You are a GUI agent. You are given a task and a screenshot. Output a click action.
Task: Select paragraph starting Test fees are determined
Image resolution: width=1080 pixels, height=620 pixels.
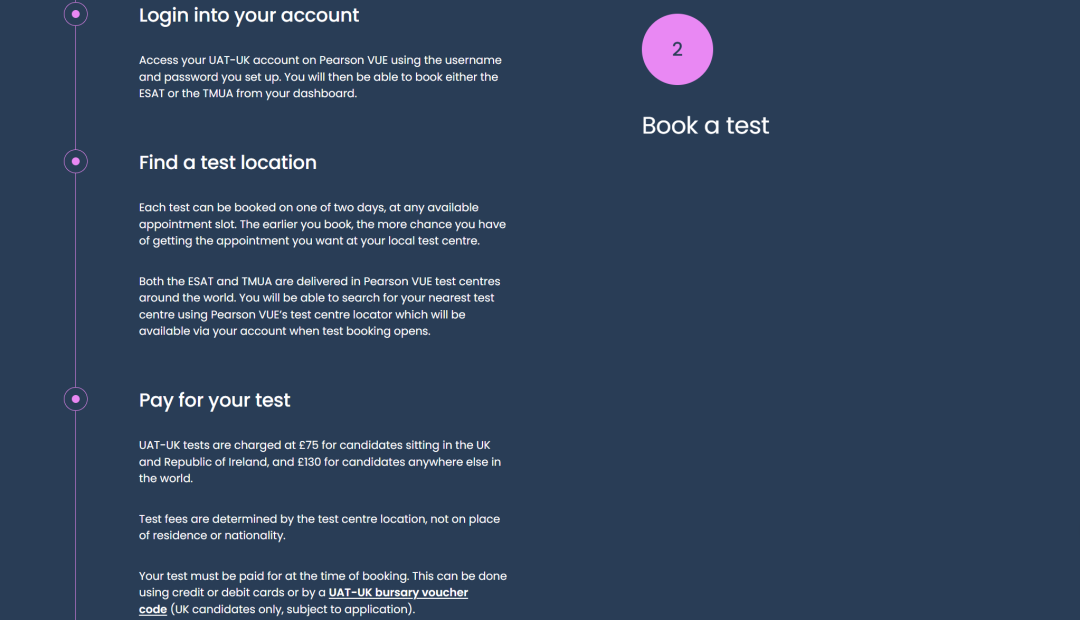320,527
